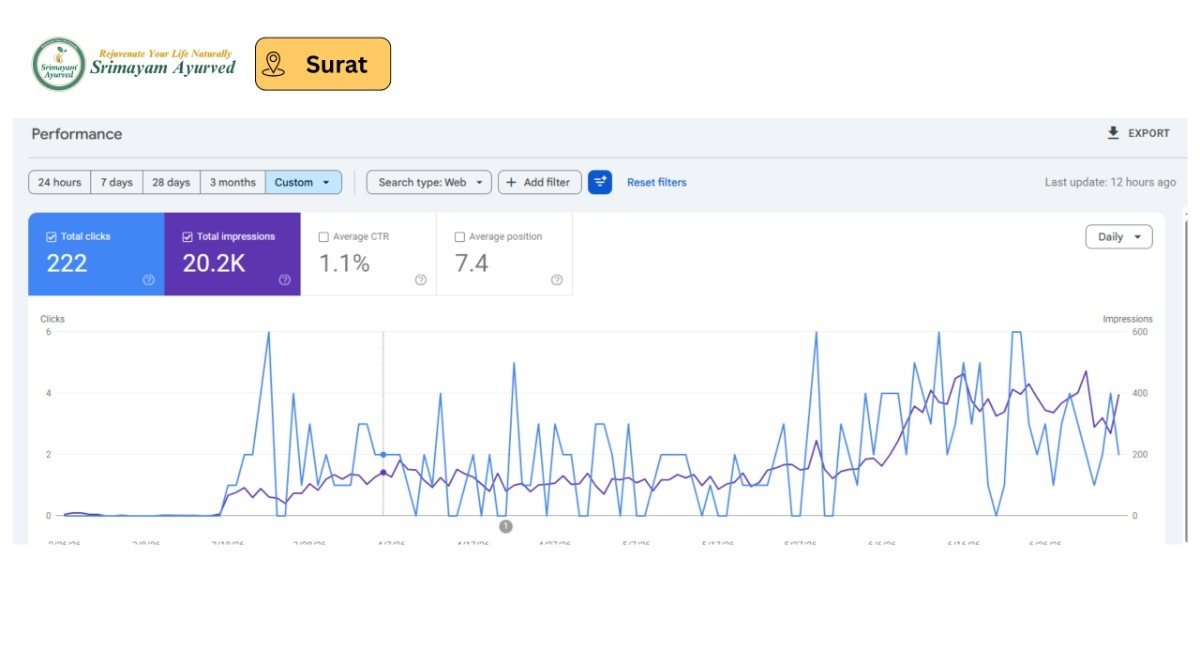Select the 3 months range tab
This screenshot has height=649, width=1200.
click(x=233, y=182)
